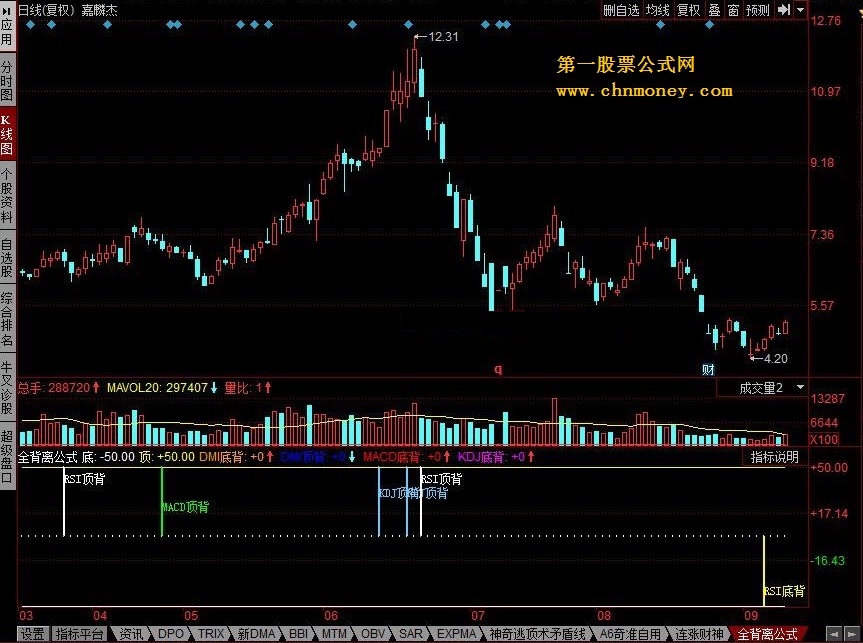
Task: Click the 总手: 288720 volume readout
Action: point(59,388)
